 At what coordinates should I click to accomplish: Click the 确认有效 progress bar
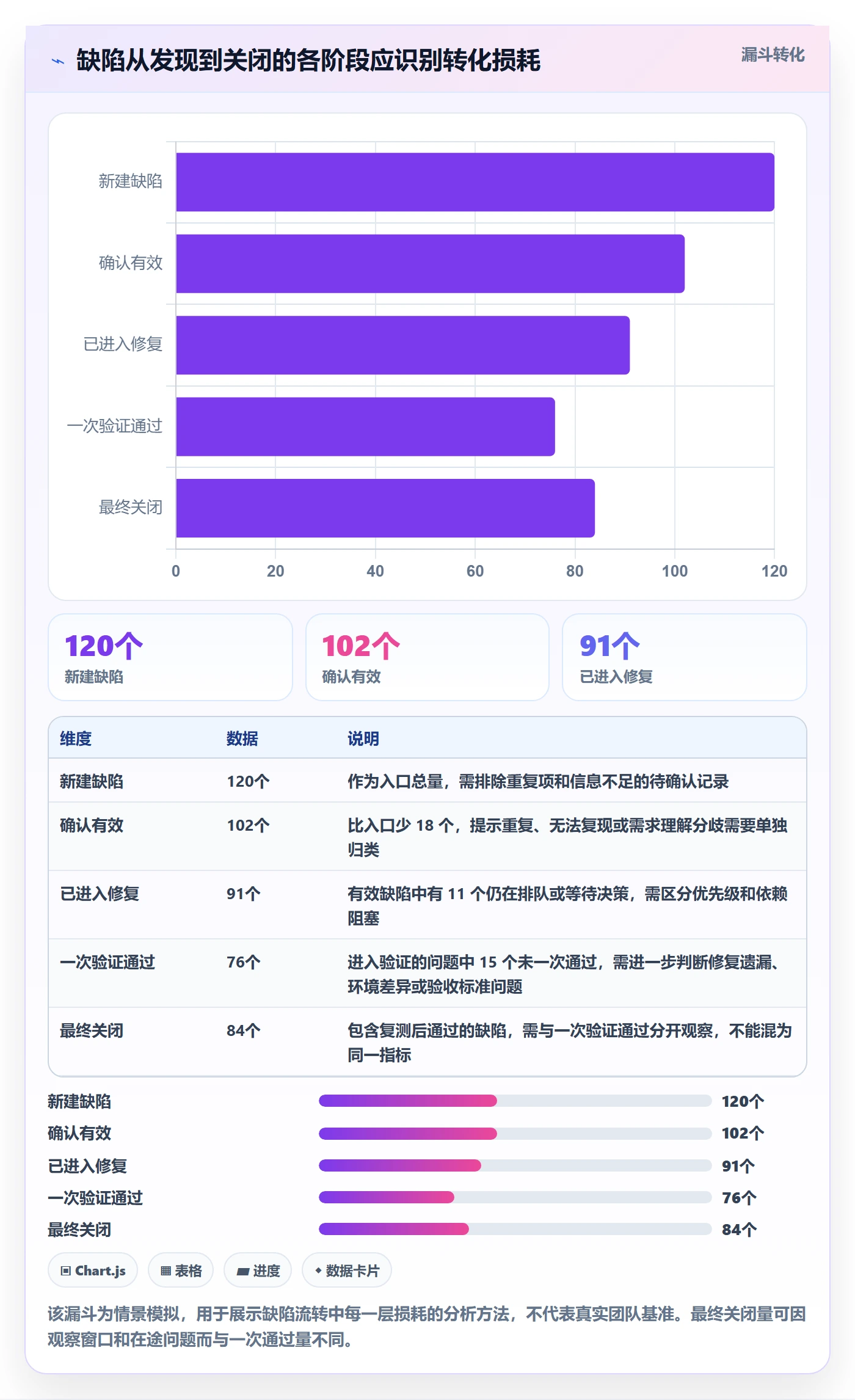[515, 1134]
